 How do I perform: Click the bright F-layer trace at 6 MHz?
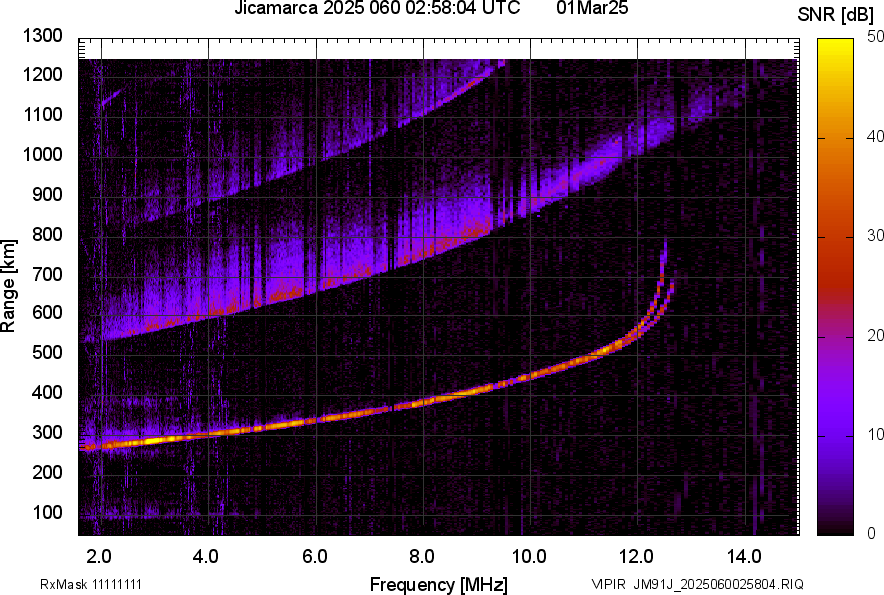pyautogui.click(x=316, y=419)
